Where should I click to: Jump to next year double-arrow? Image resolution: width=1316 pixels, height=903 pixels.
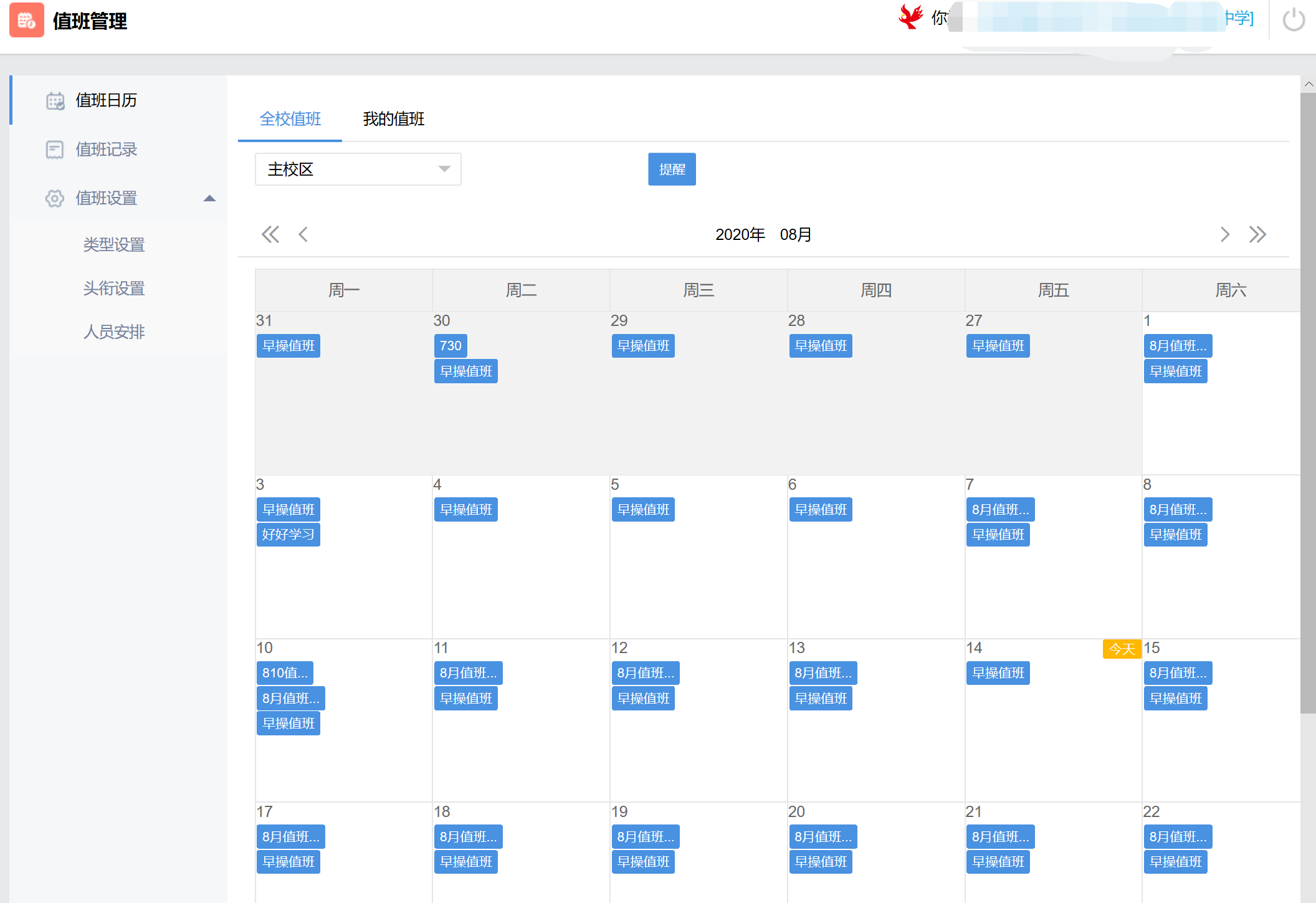click(1257, 234)
